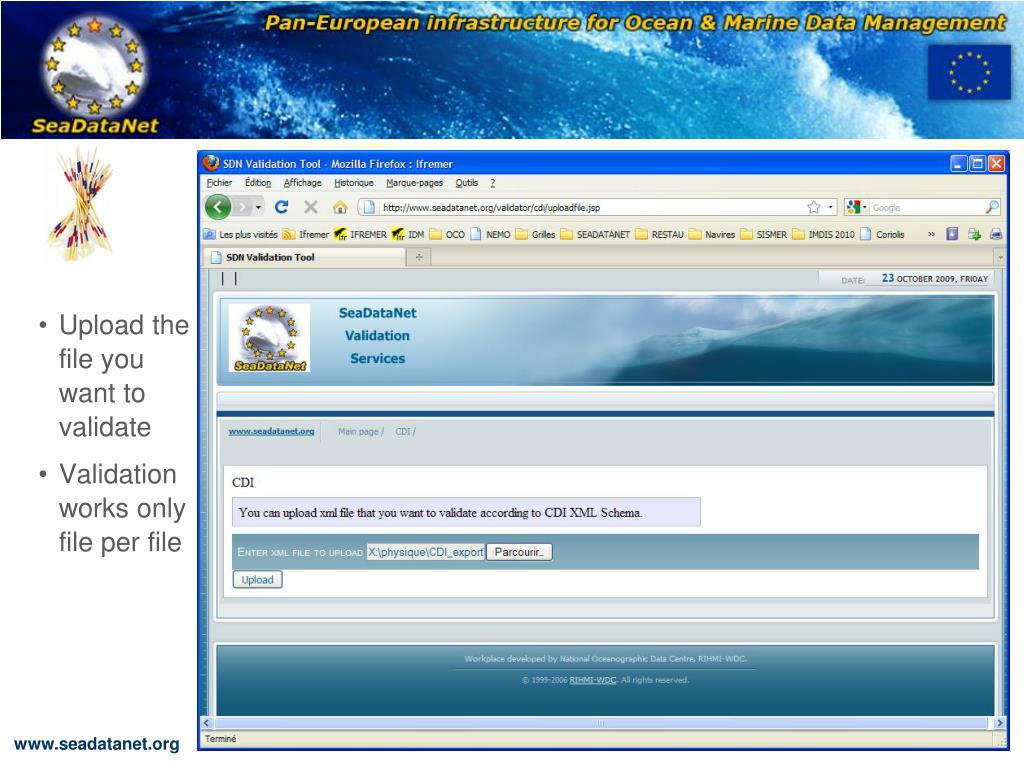Screen dimensions: 1024x768
Task: Open the Historique menu
Action: pyautogui.click(x=354, y=183)
